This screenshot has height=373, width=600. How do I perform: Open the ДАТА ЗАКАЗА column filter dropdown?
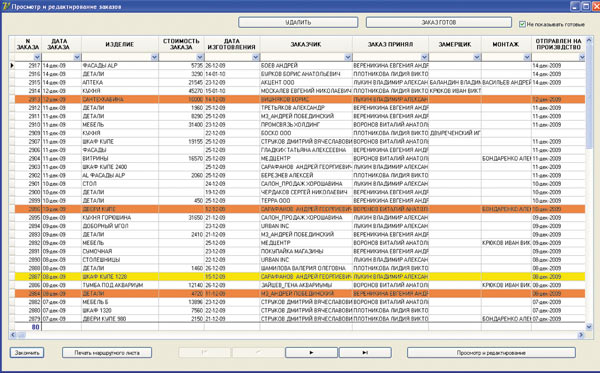coord(77,57)
